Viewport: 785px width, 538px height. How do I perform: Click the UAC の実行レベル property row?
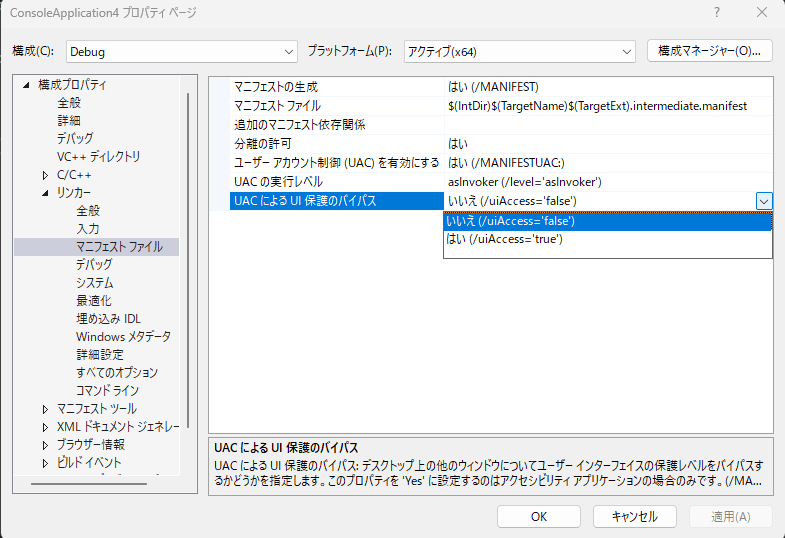click(x=501, y=182)
